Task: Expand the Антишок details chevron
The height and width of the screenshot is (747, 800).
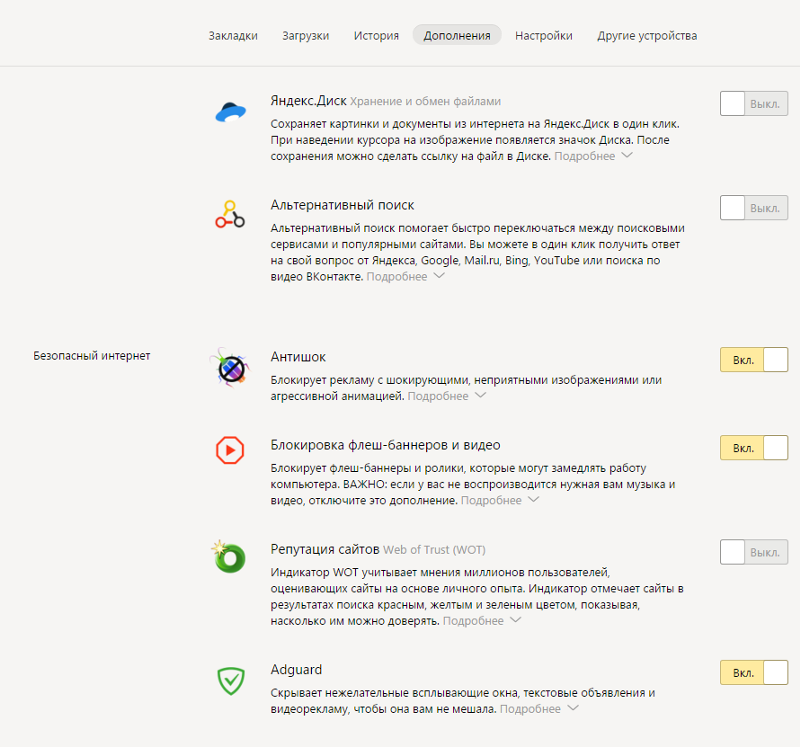Action: pyautogui.click(x=481, y=395)
